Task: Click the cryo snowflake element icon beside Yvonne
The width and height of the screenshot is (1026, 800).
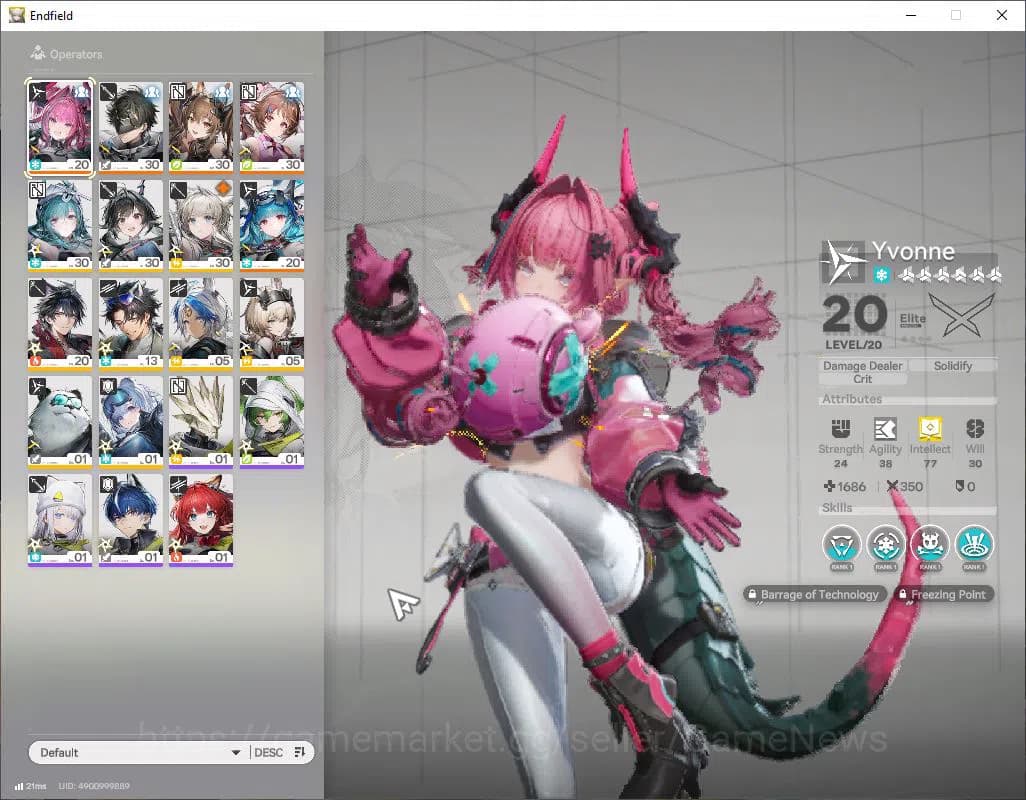Action: 881,275
